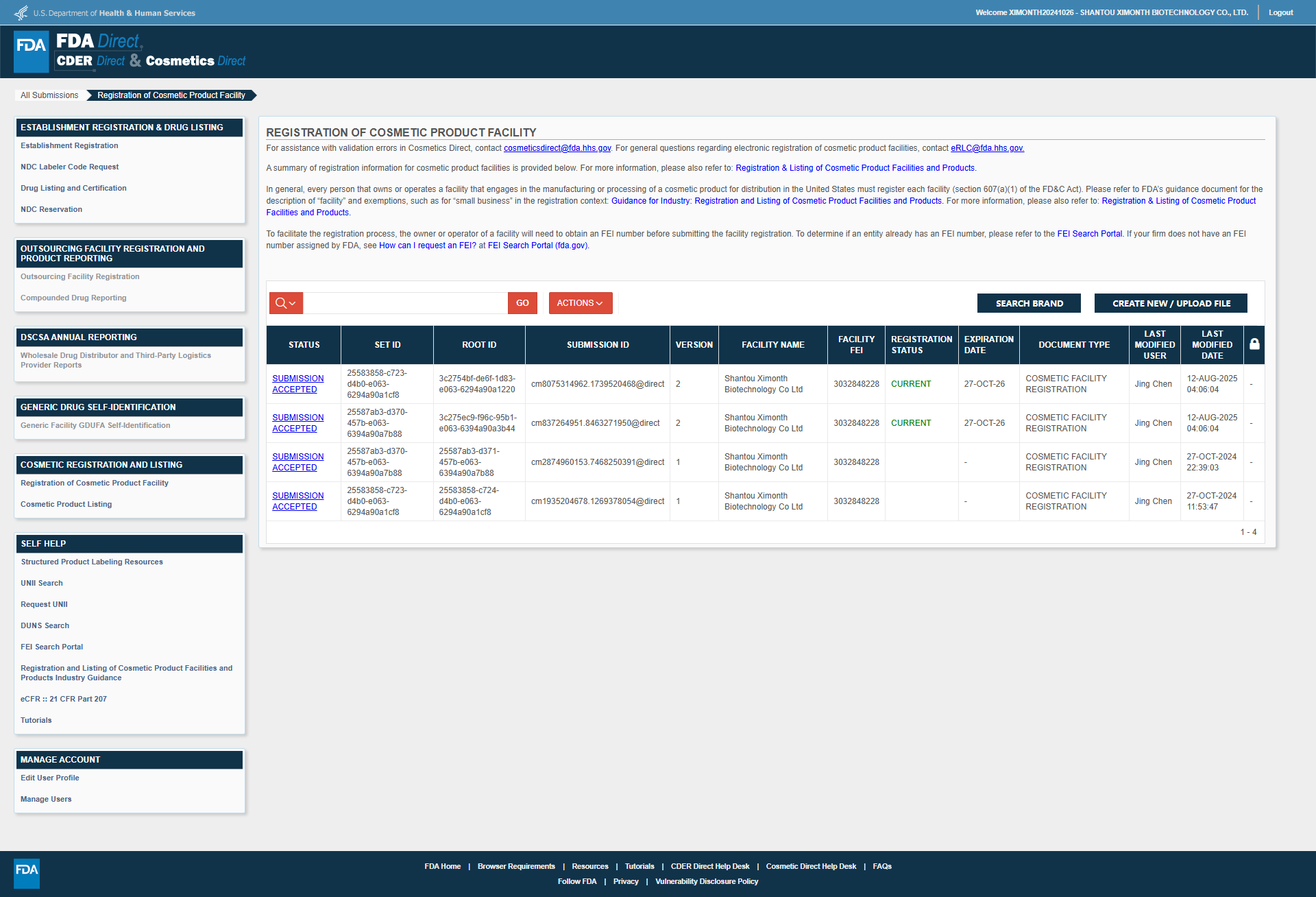
Task: Click date 27-OCT-2024 22:39:03 cell
Action: click(x=1212, y=462)
